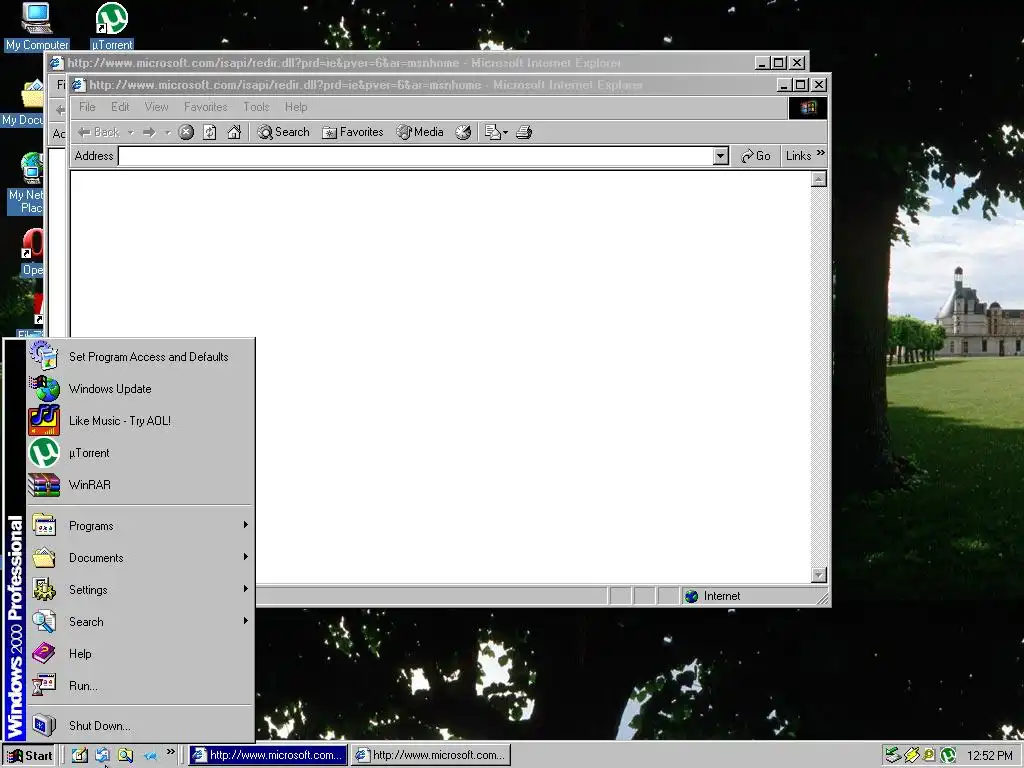Open Like Music - Try AOL! entry

click(x=140, y=421)
